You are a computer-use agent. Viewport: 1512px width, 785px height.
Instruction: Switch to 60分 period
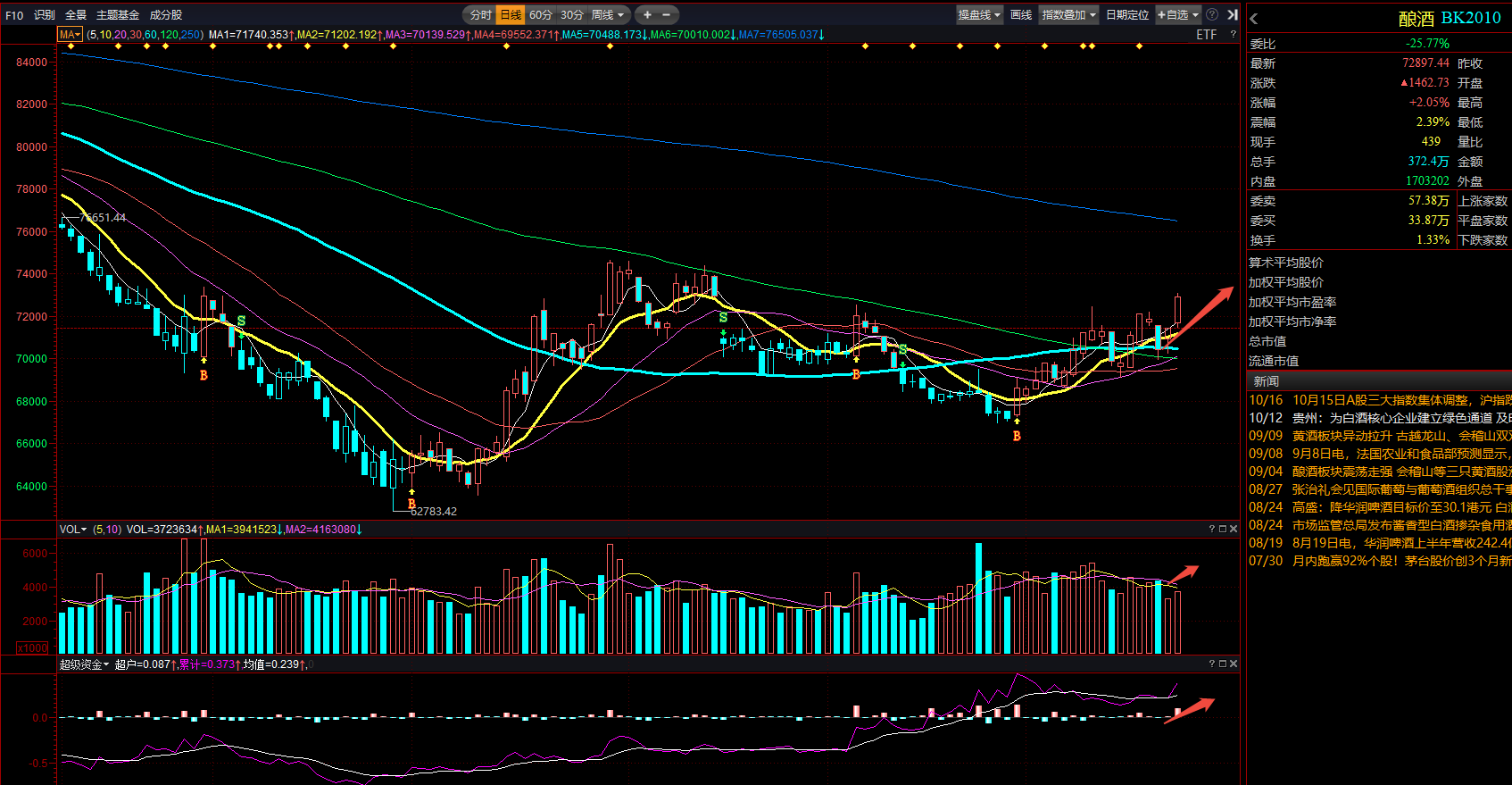tap(541, 15)
